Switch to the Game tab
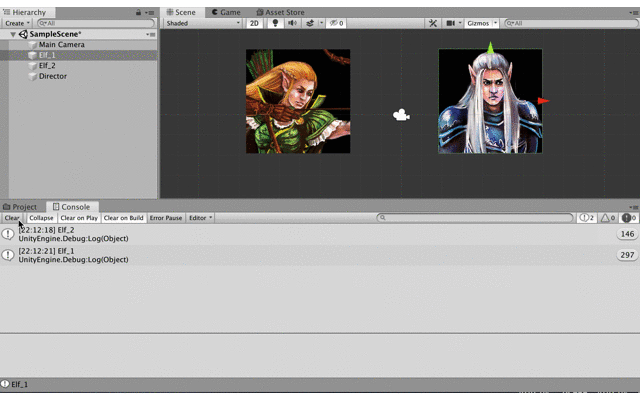This screenshot has width=640, height=400. [x=225, y=12]
